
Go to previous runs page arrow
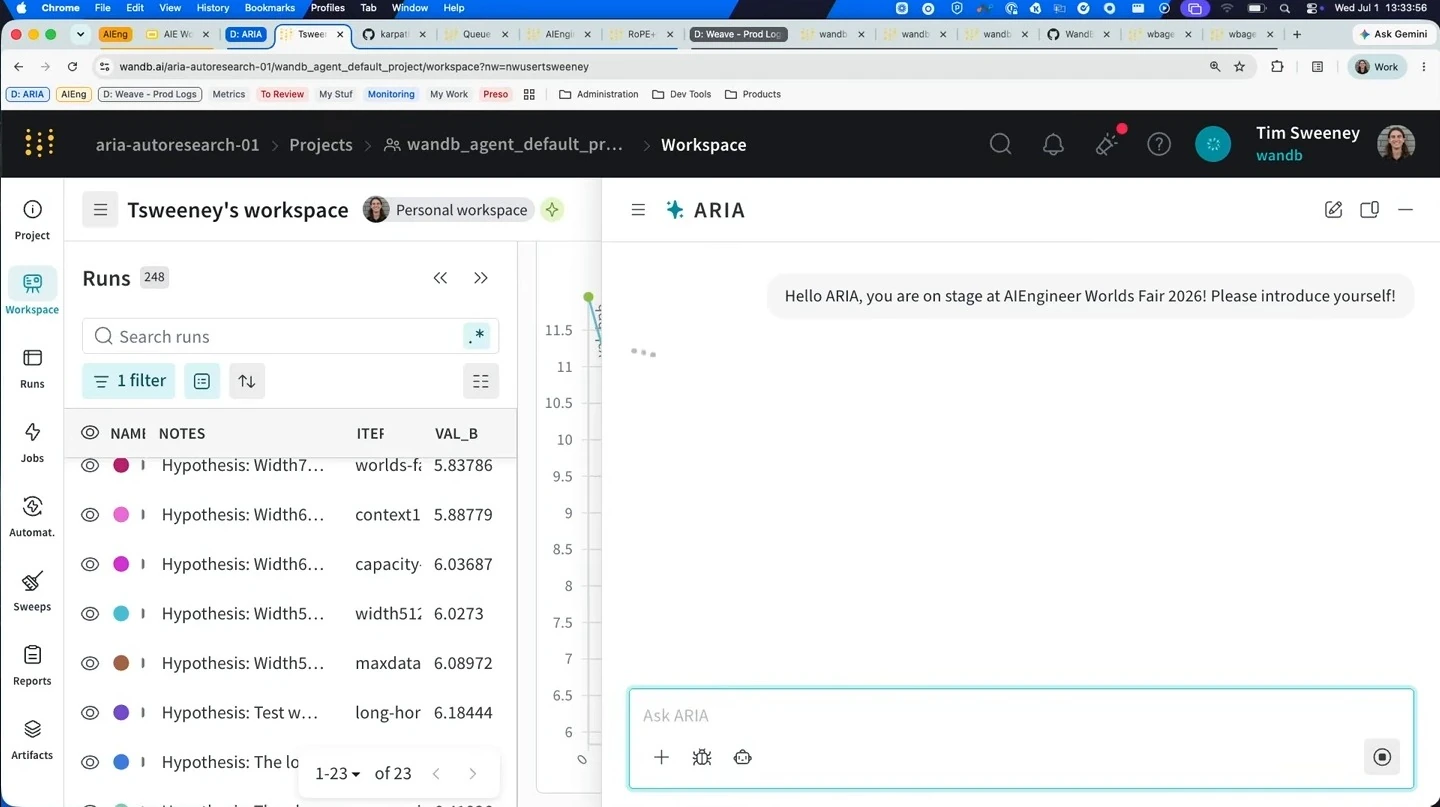436,773
